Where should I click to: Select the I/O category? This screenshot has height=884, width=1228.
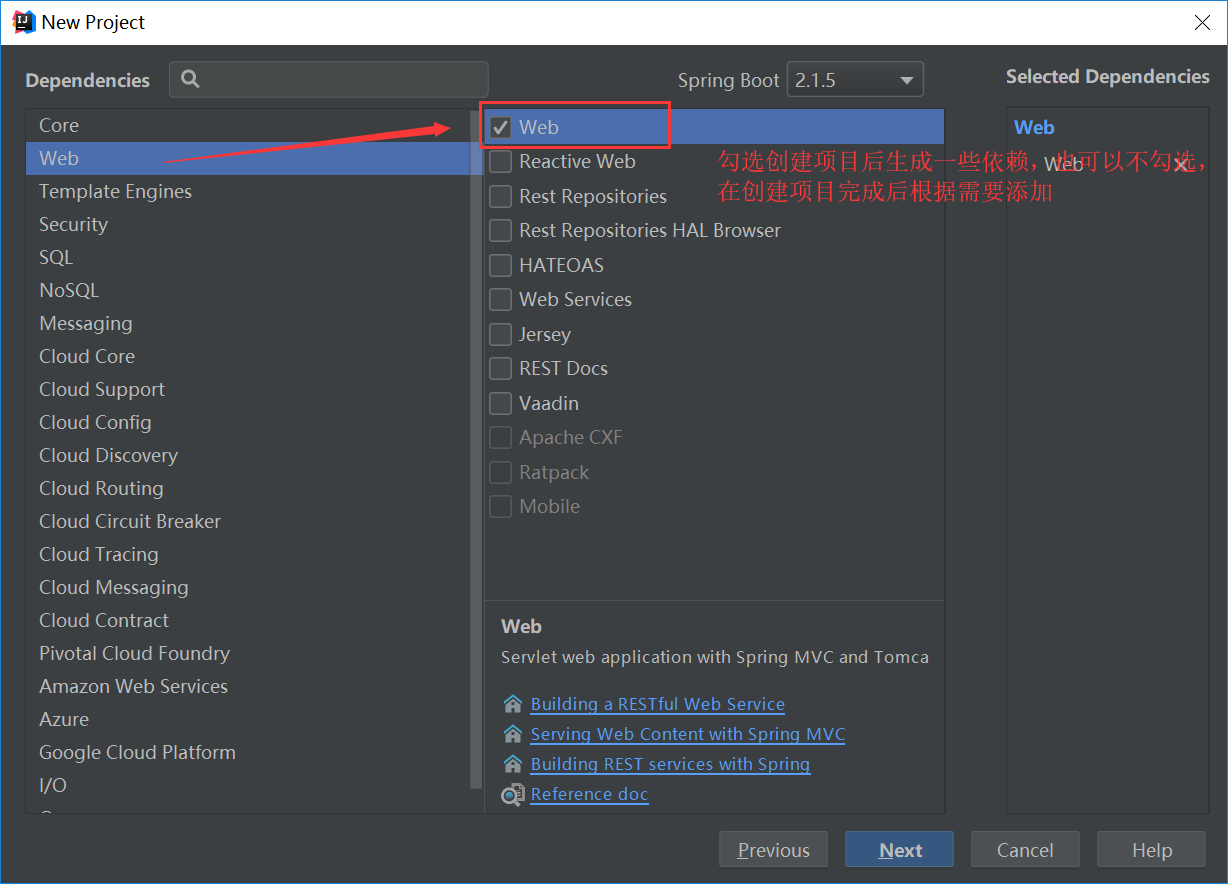[248, 785]
